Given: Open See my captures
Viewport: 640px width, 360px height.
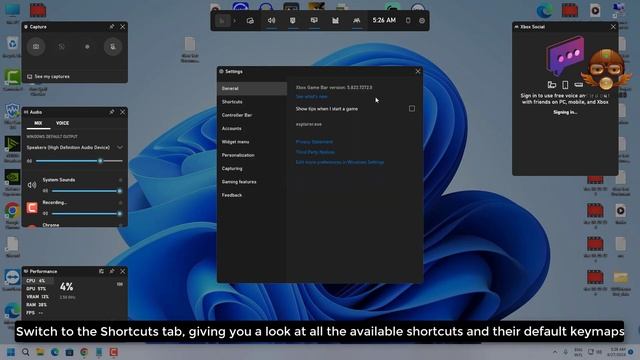Looking at the screenshot, I should click(x=48, y=76).
